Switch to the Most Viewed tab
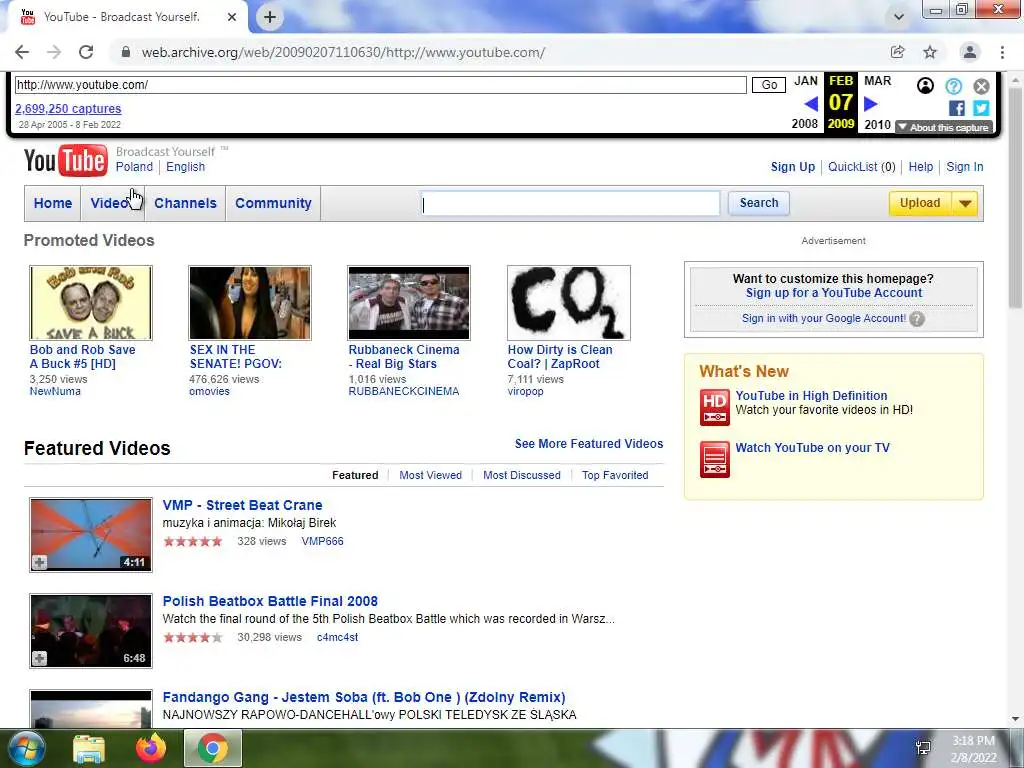The height and width of the screenshot is (768, 1024). (430, 475)
